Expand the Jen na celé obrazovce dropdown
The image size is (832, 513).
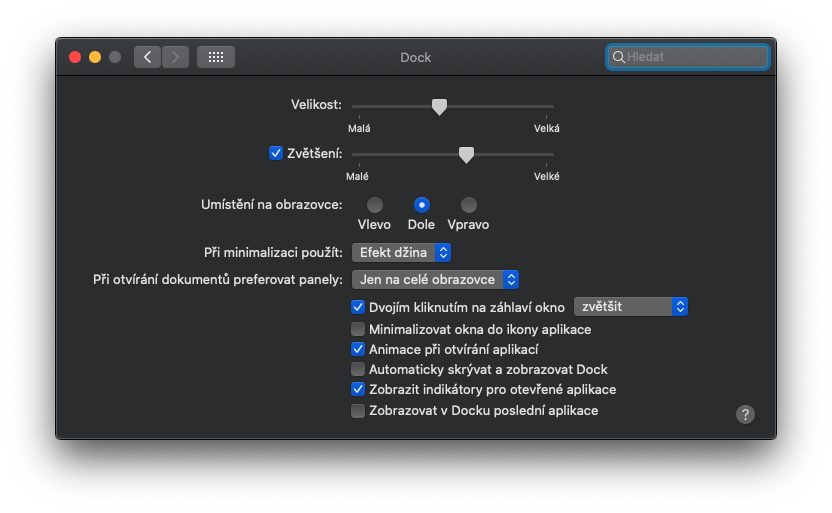click(x=436, y=279)
